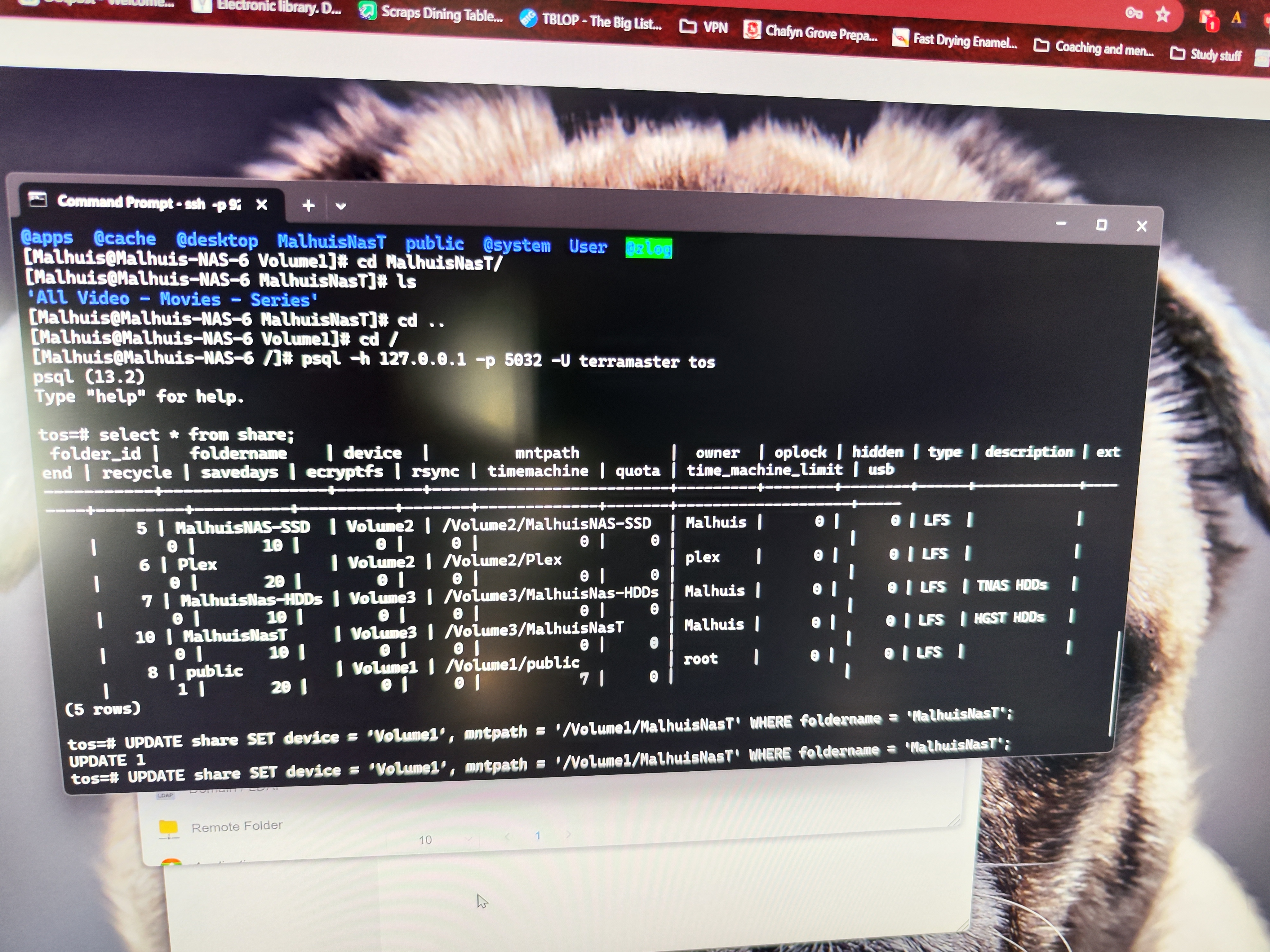Bookmark this page with star icon
The image size is (1270, 952).
(1163, 14)
